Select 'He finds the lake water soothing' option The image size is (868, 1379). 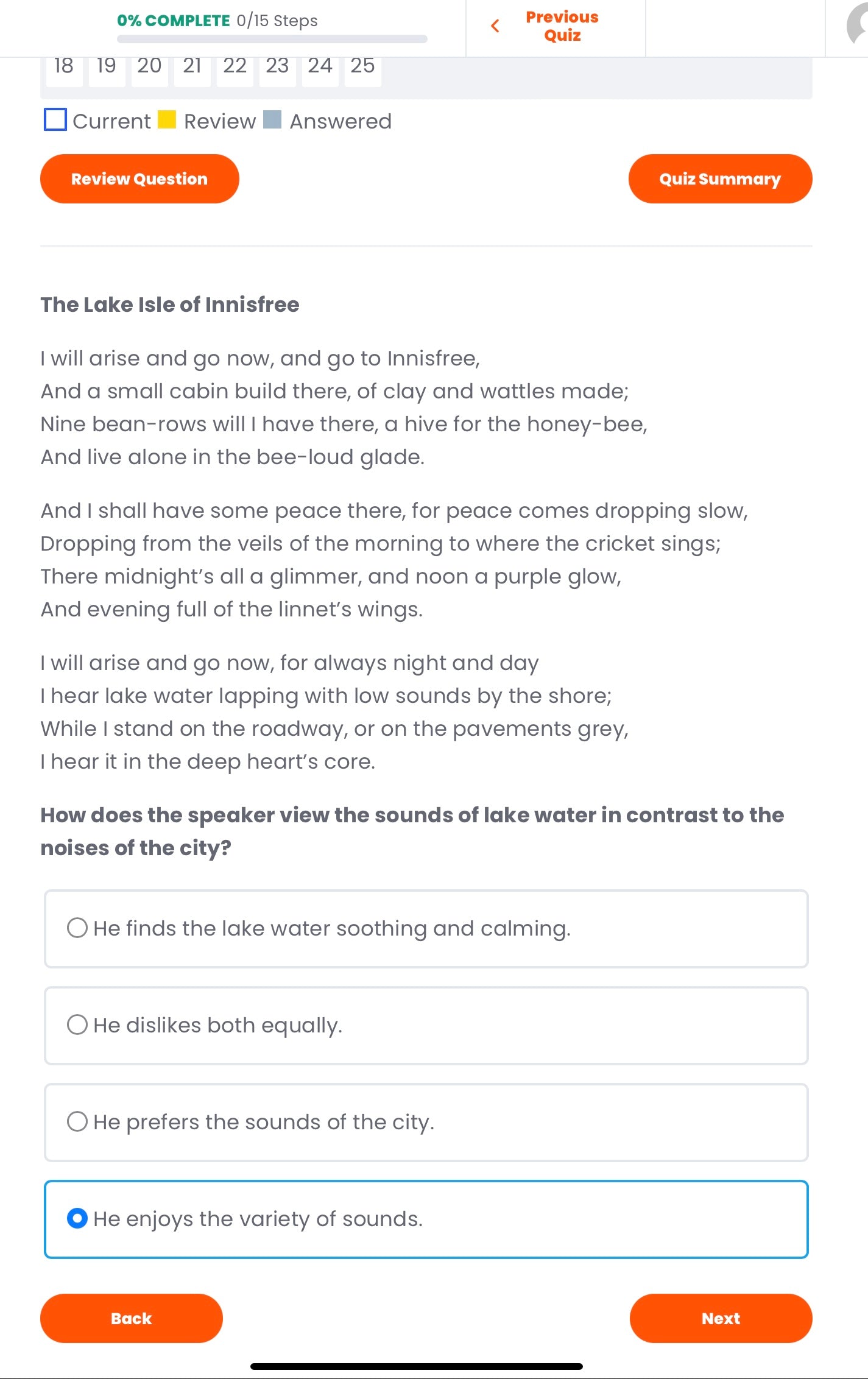[x=77, y=928]
